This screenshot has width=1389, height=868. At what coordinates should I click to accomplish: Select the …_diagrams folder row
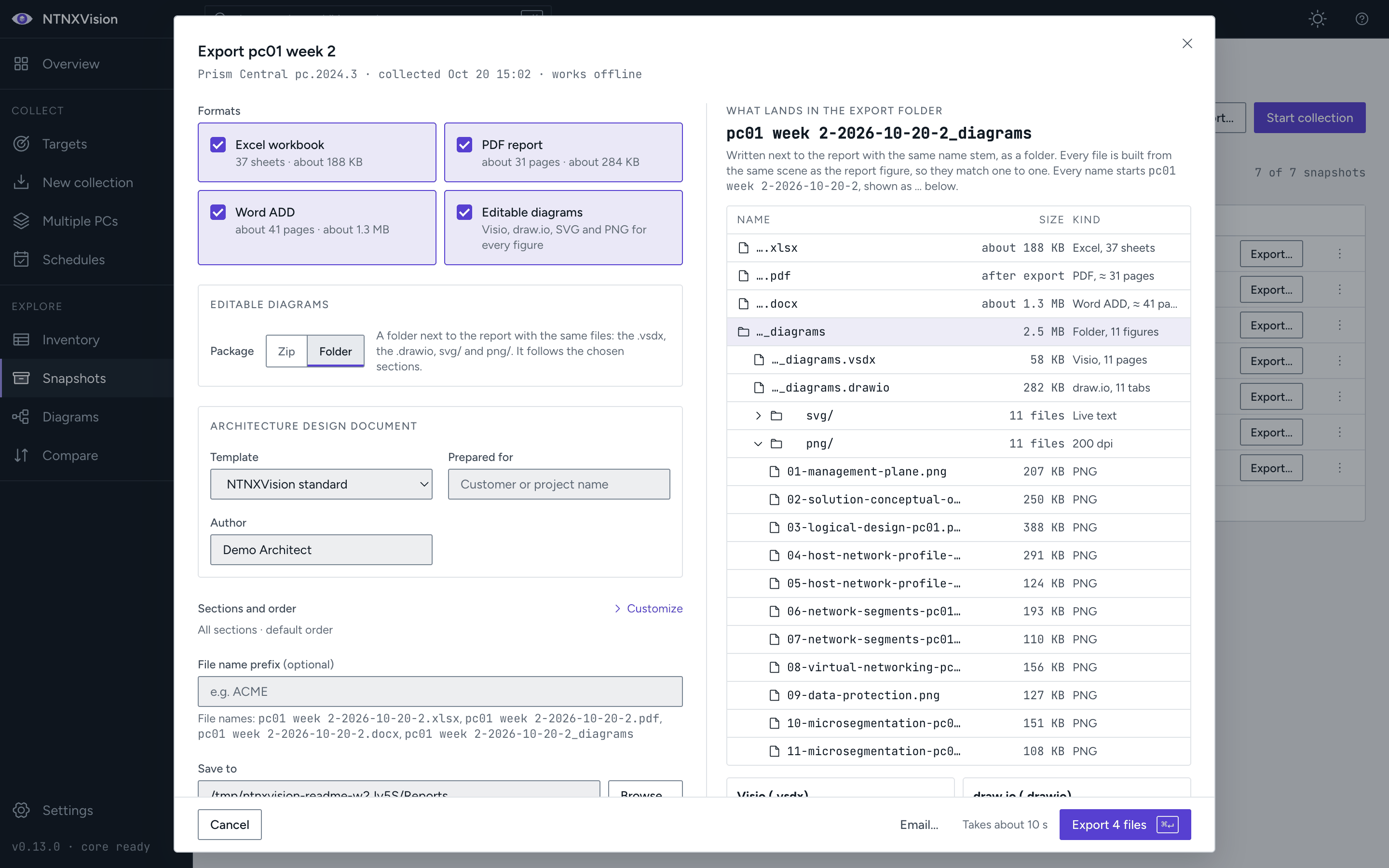pos(958,332)
